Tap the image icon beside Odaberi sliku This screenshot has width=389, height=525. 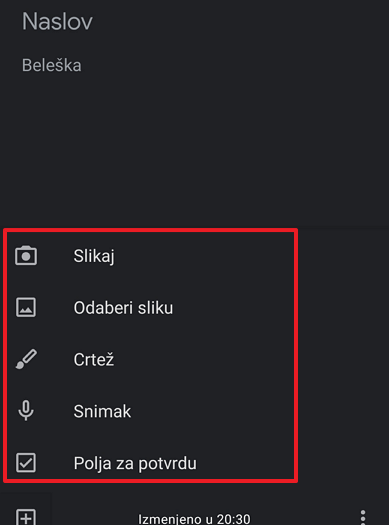click(26, 307)
